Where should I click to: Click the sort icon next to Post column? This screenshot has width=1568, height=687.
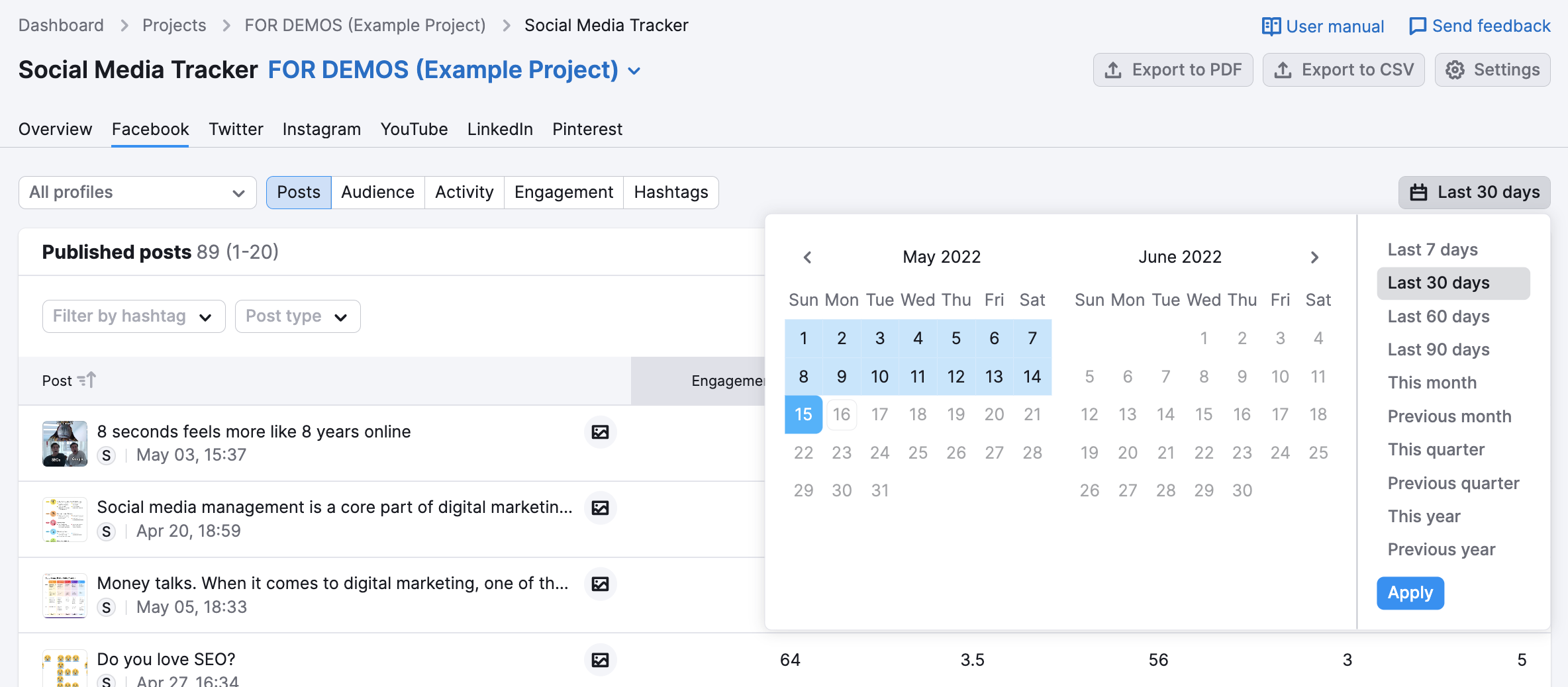[87, 381]
